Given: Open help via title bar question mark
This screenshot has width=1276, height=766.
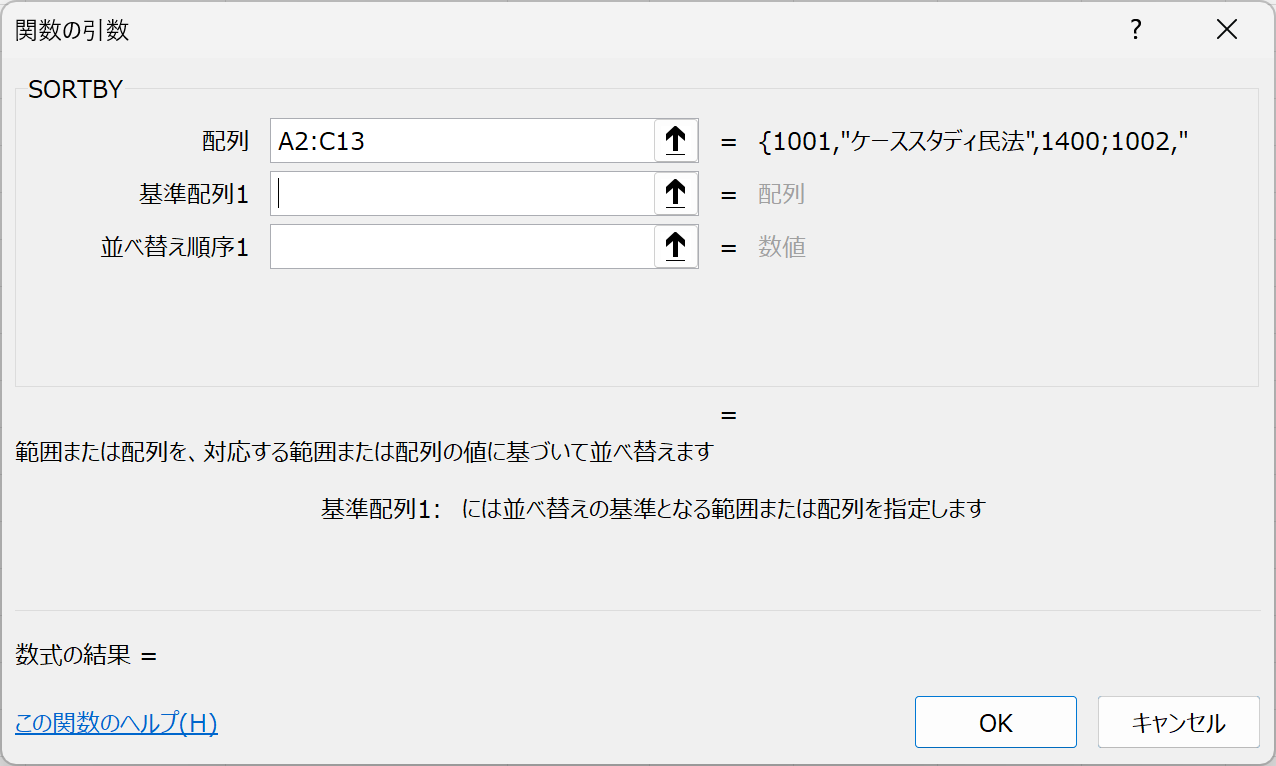Looking at the screenshot, I should tap(1136, 30).
